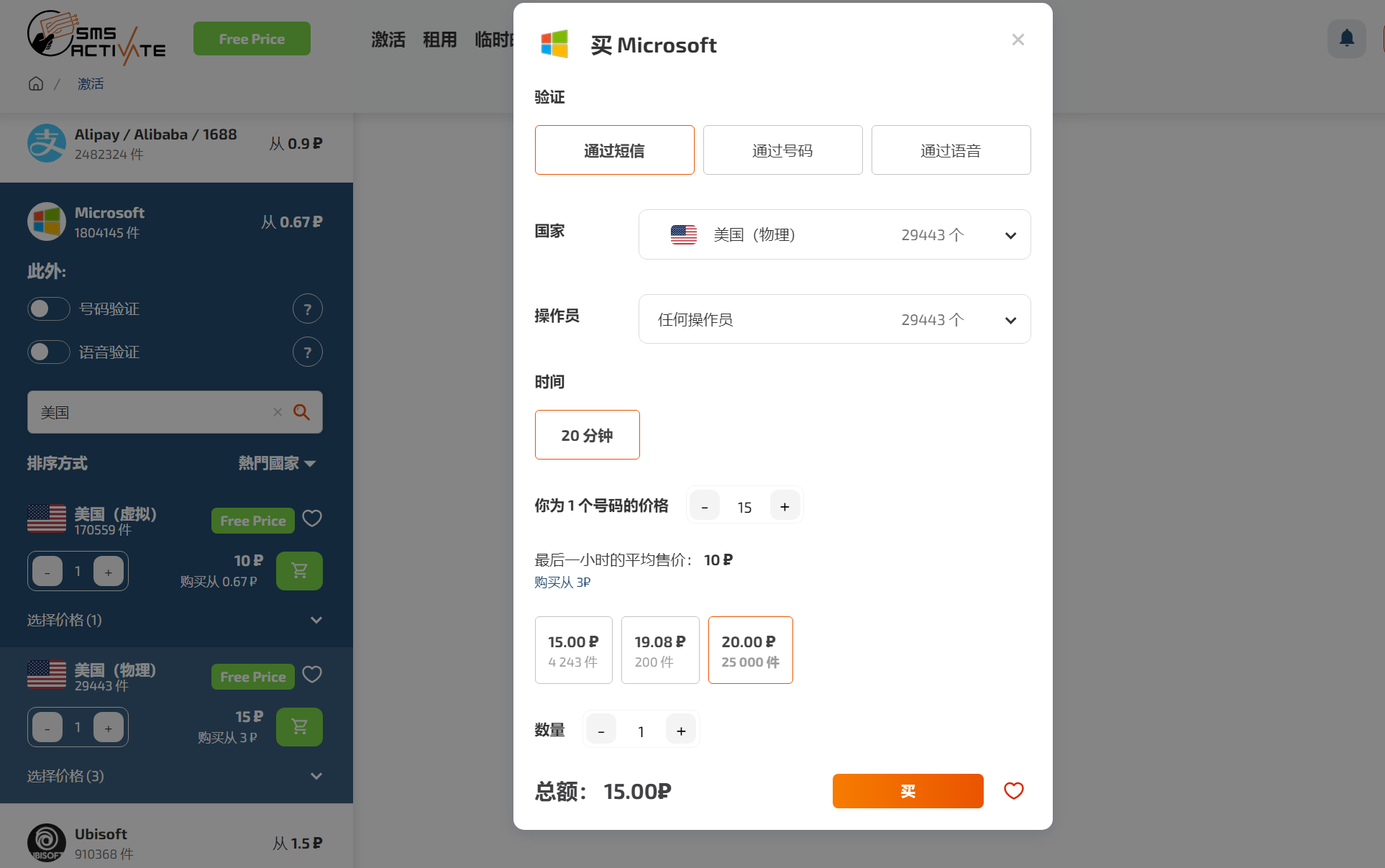Increase 数量 in dialog
The image size is (1385, 868).
[x=681, y=731]
